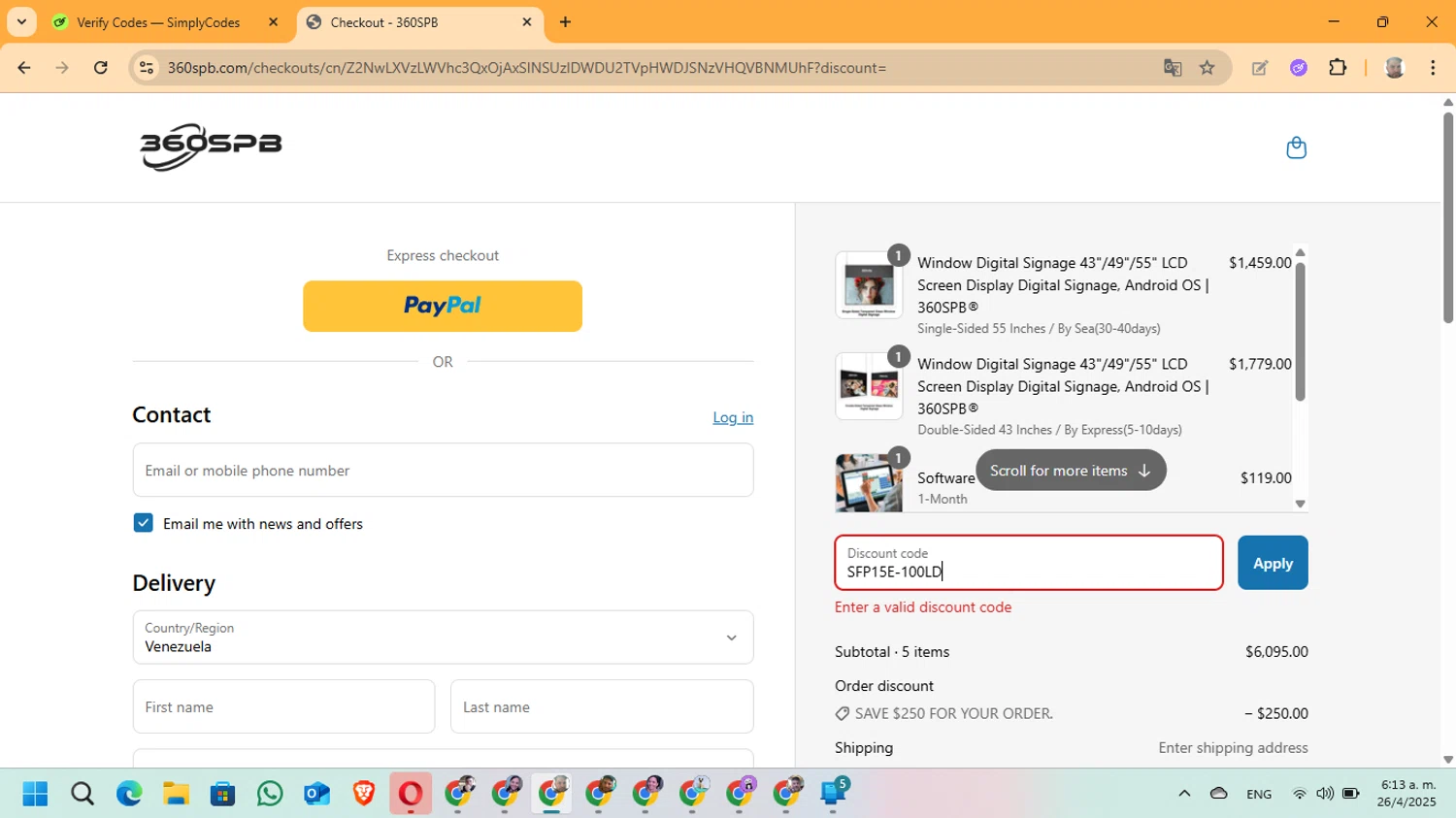Pay with PayPal express checkout
Viewport: 1456px width, 818px height.
(443, 306)
